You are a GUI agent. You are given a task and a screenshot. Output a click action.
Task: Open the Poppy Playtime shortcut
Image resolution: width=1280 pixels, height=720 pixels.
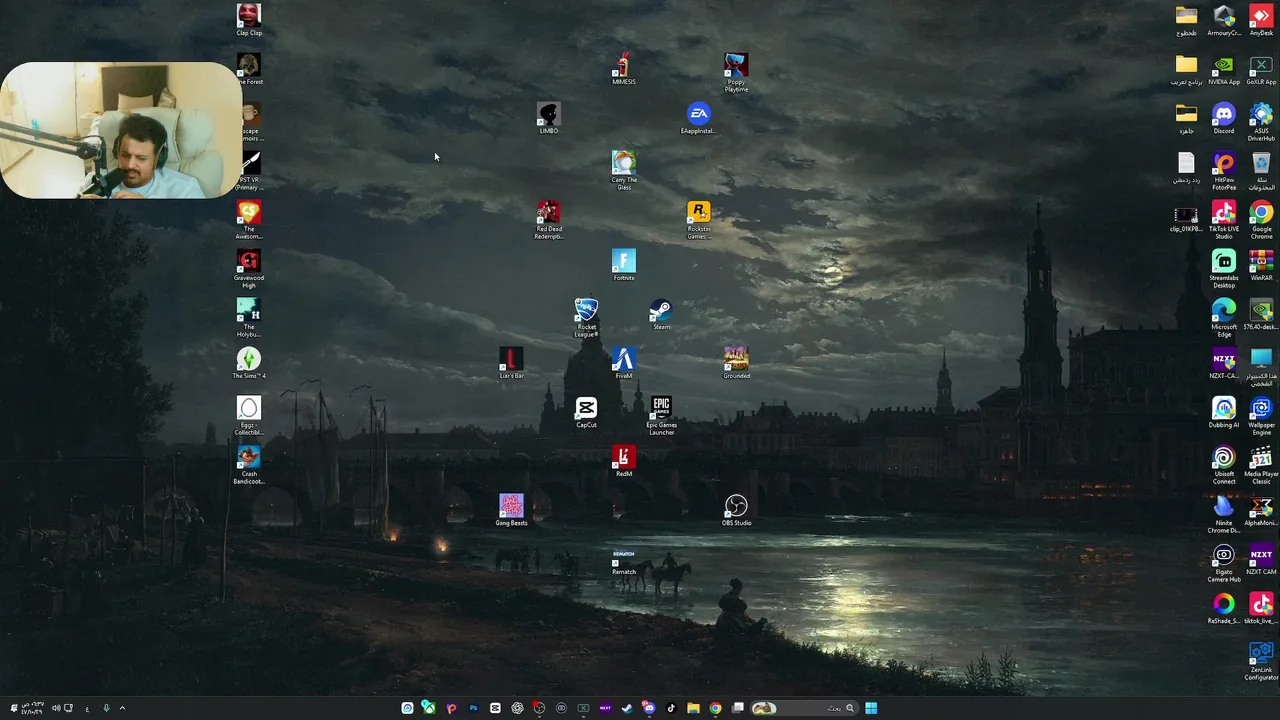(736, 72)
